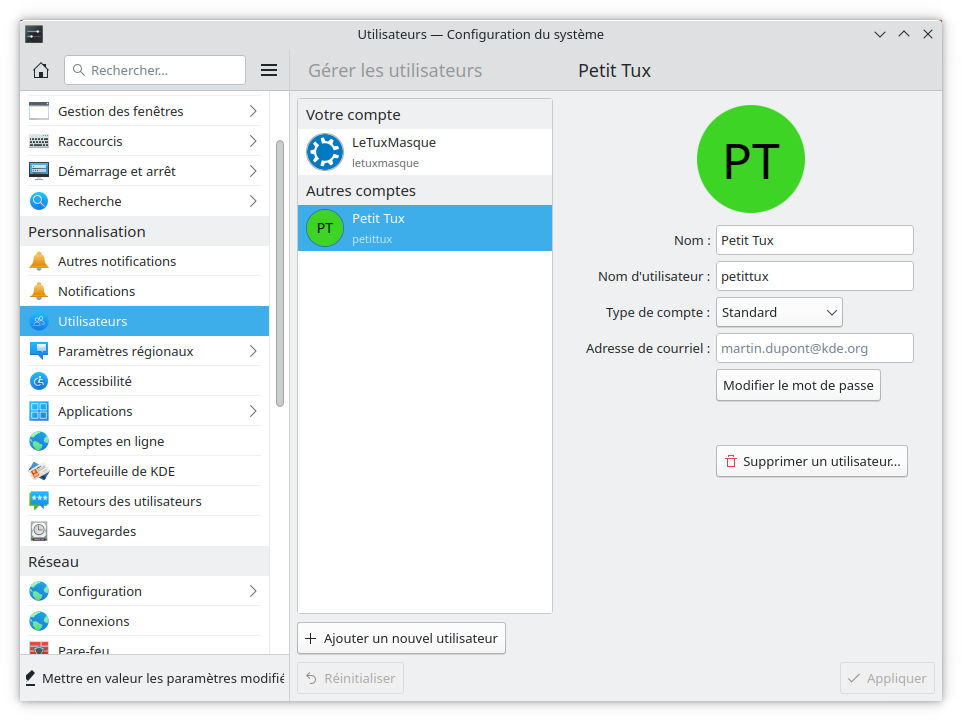Open the Pare-feu entry
Screen dimensions: 962x721
pyautogui.click(x=144, y=646)
